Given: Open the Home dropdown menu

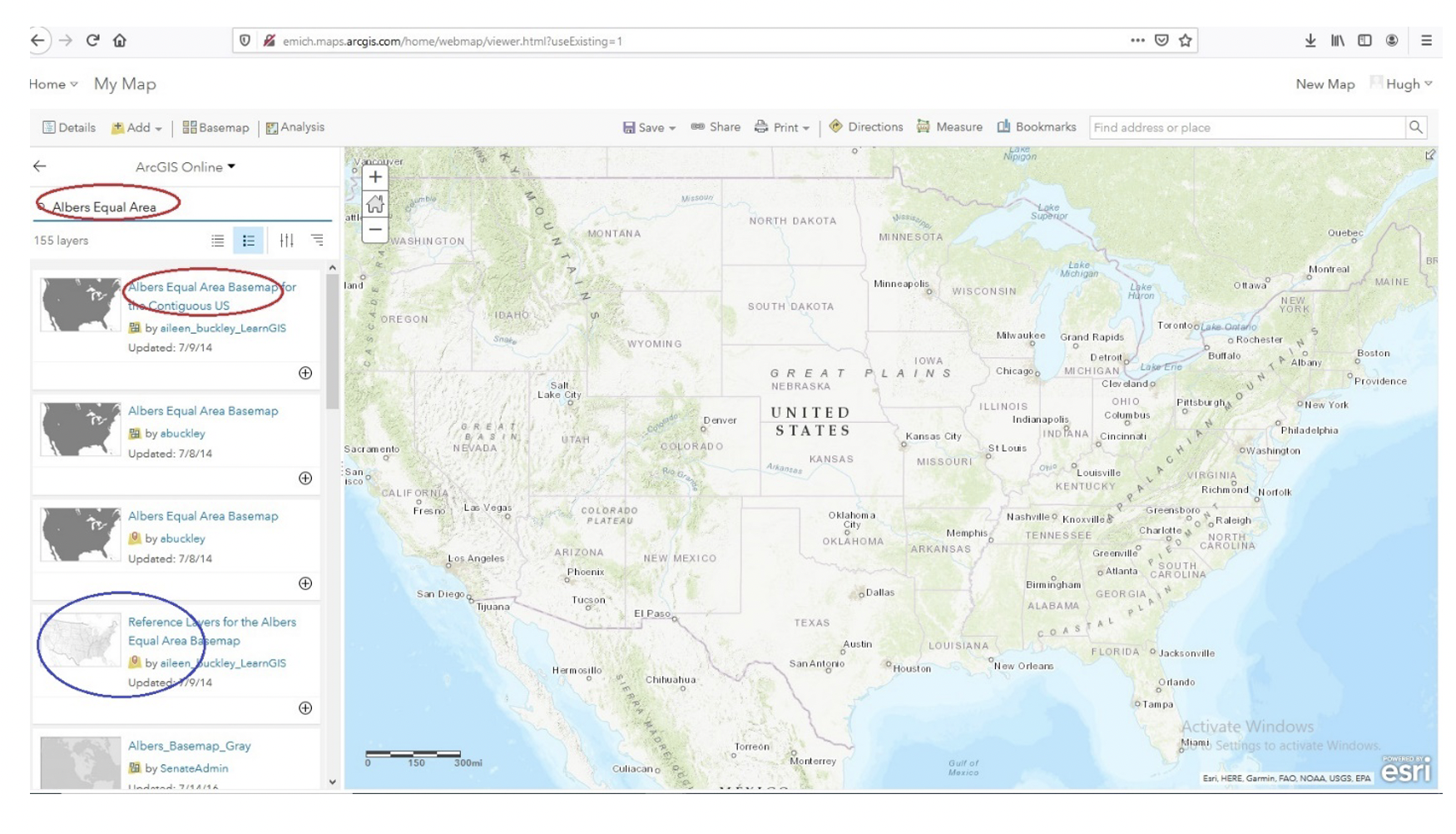Looking at the screenshot, I should tap(53, 84).
